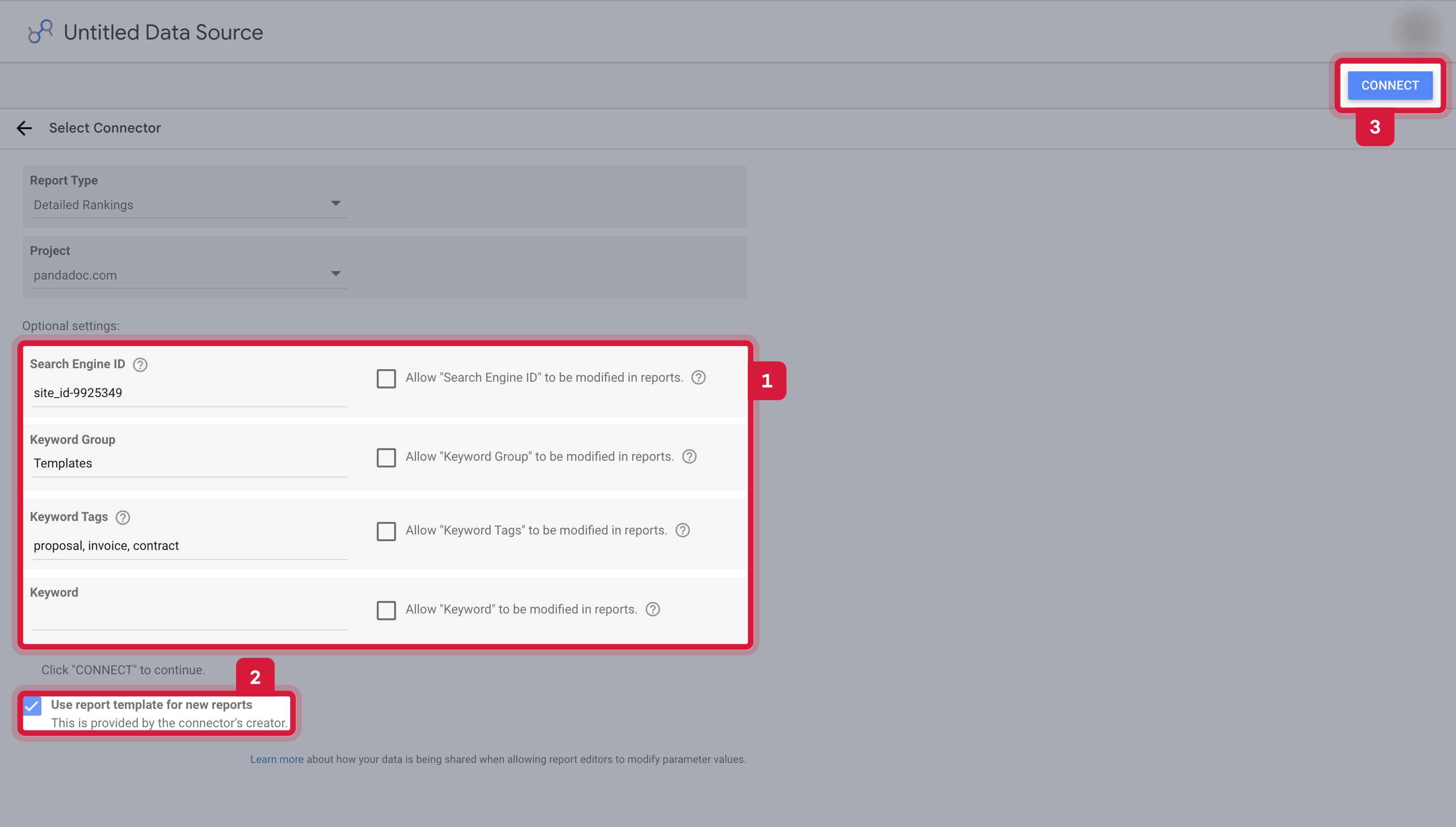
Task: Click help icon after Allow Keyword text
Action: tap(653, 610)
